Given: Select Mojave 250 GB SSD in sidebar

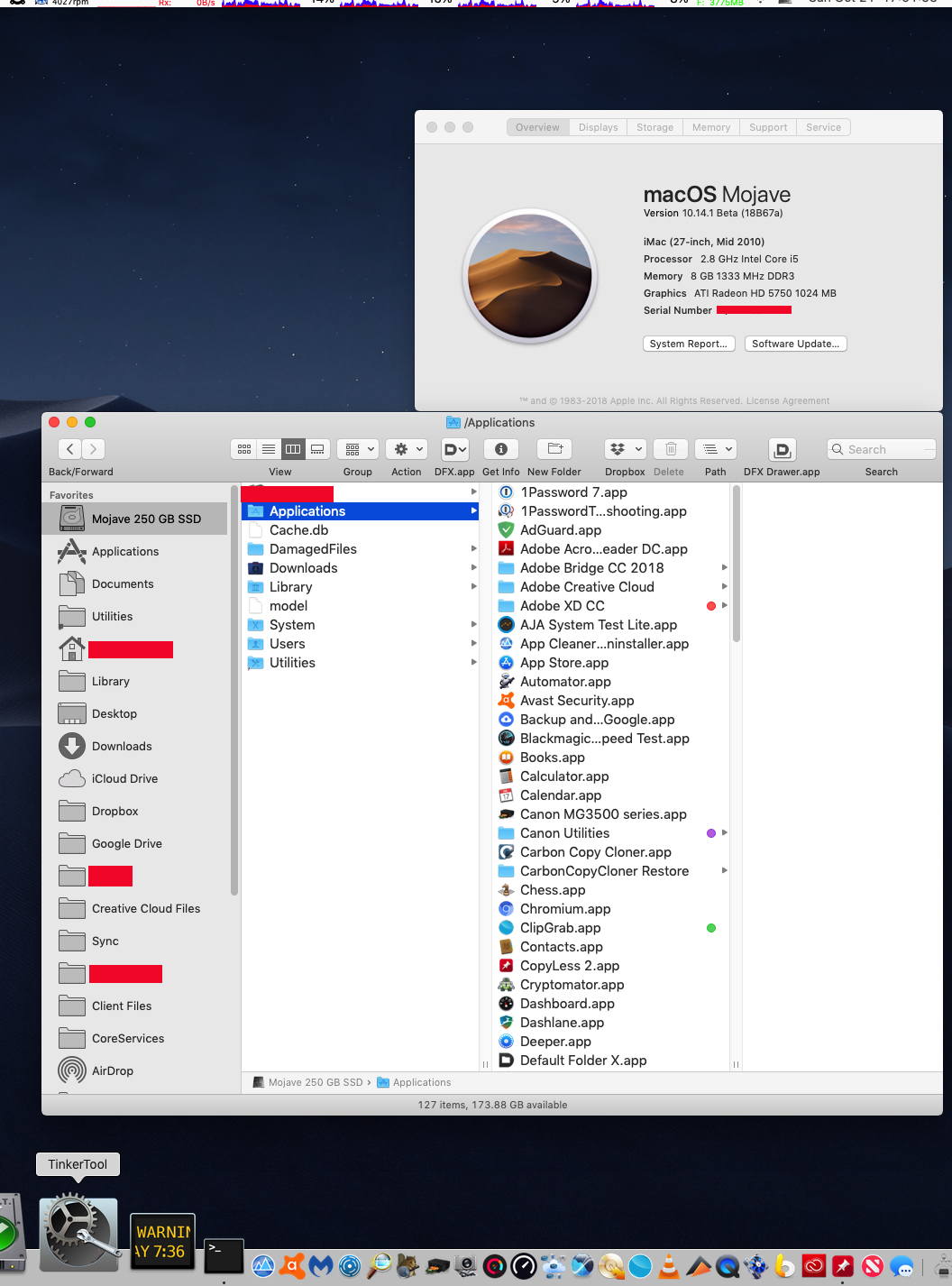Looking at the screenshot, I should (136, 519).
